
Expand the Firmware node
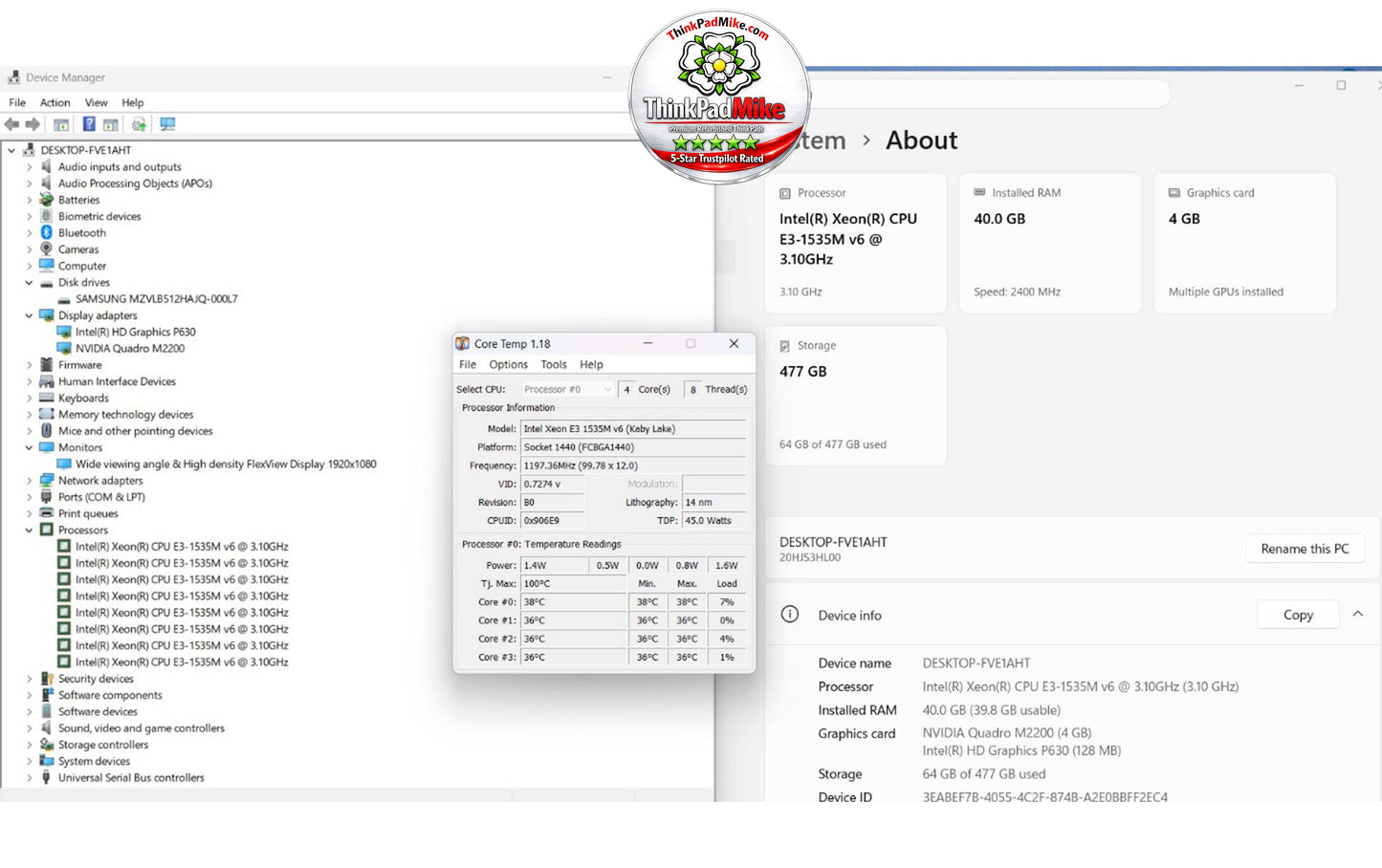pyautogui.click(x=29, y=365)
